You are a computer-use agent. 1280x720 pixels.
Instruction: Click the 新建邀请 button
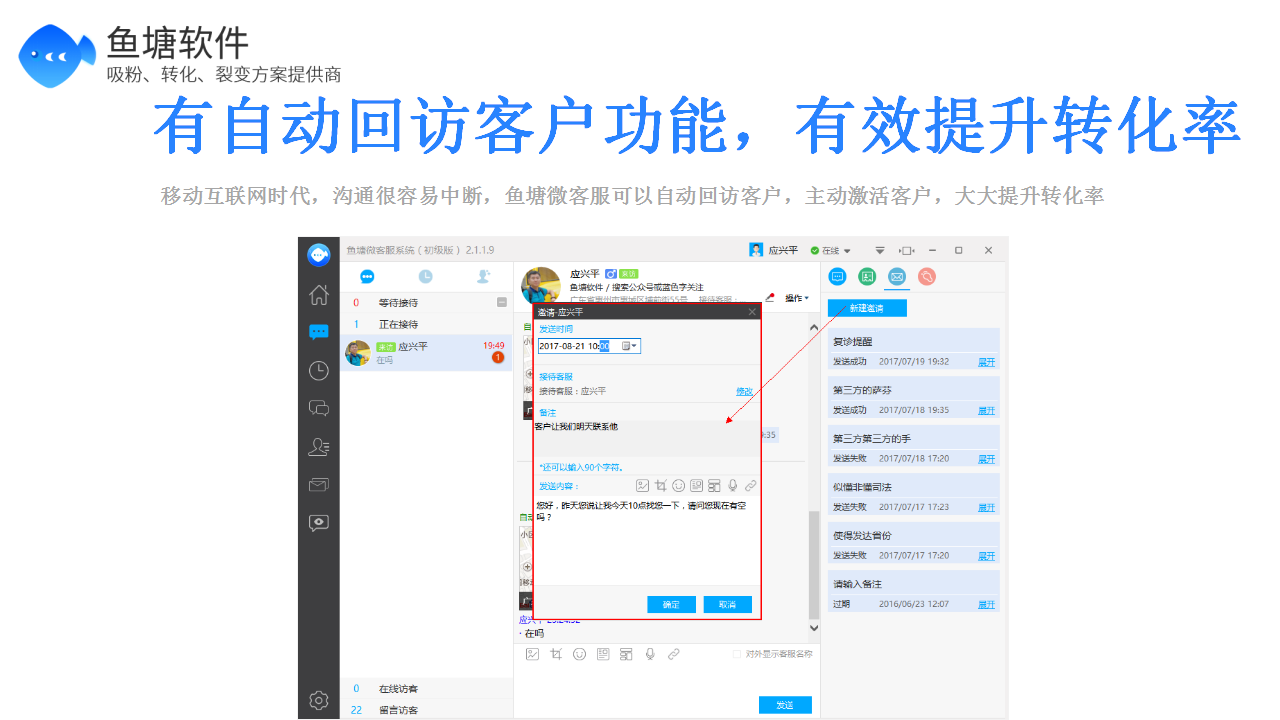coord(867,308)
